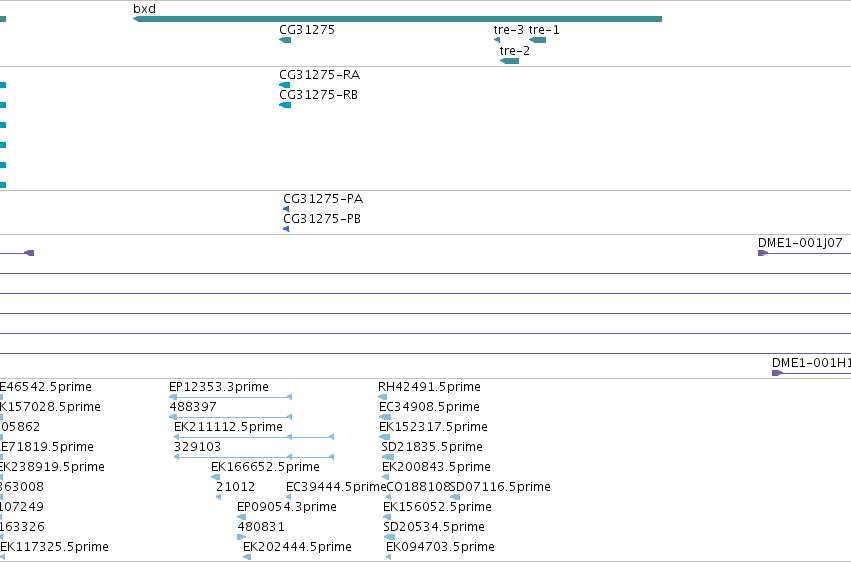Select CG31275-RB transcript glyph
The width and height of the screenshot is (851, 562).
(x=285, y=105)
